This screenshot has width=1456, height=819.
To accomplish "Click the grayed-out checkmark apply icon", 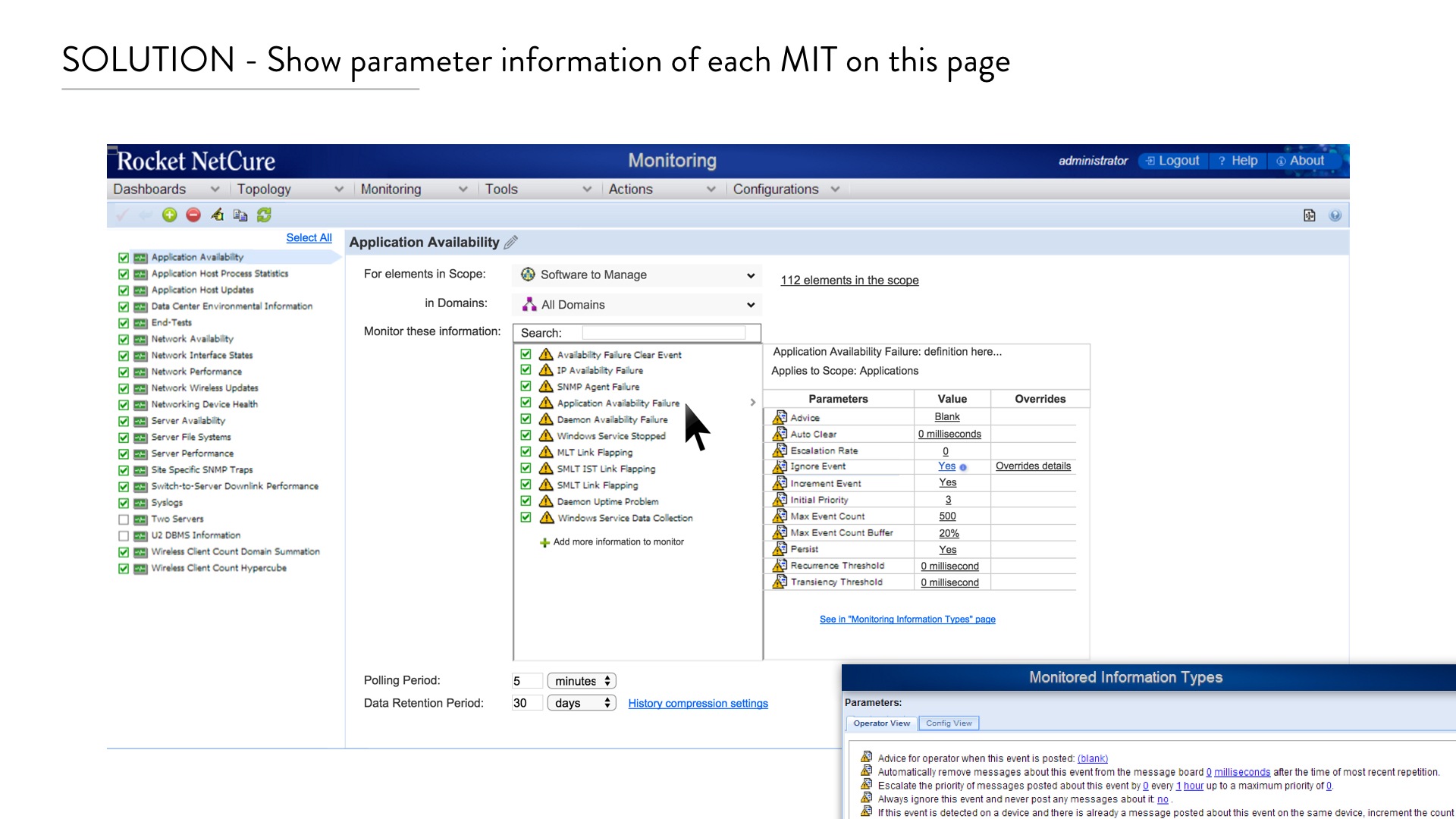I will pyautogui.click(x=122, y=215).
